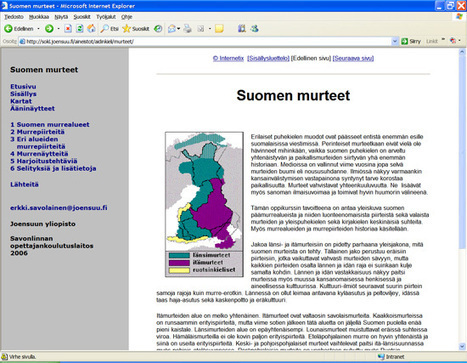Screen dimensions: 467x363
Task: Click the Linkit toolbar label
Action: [x=432, y=41]
